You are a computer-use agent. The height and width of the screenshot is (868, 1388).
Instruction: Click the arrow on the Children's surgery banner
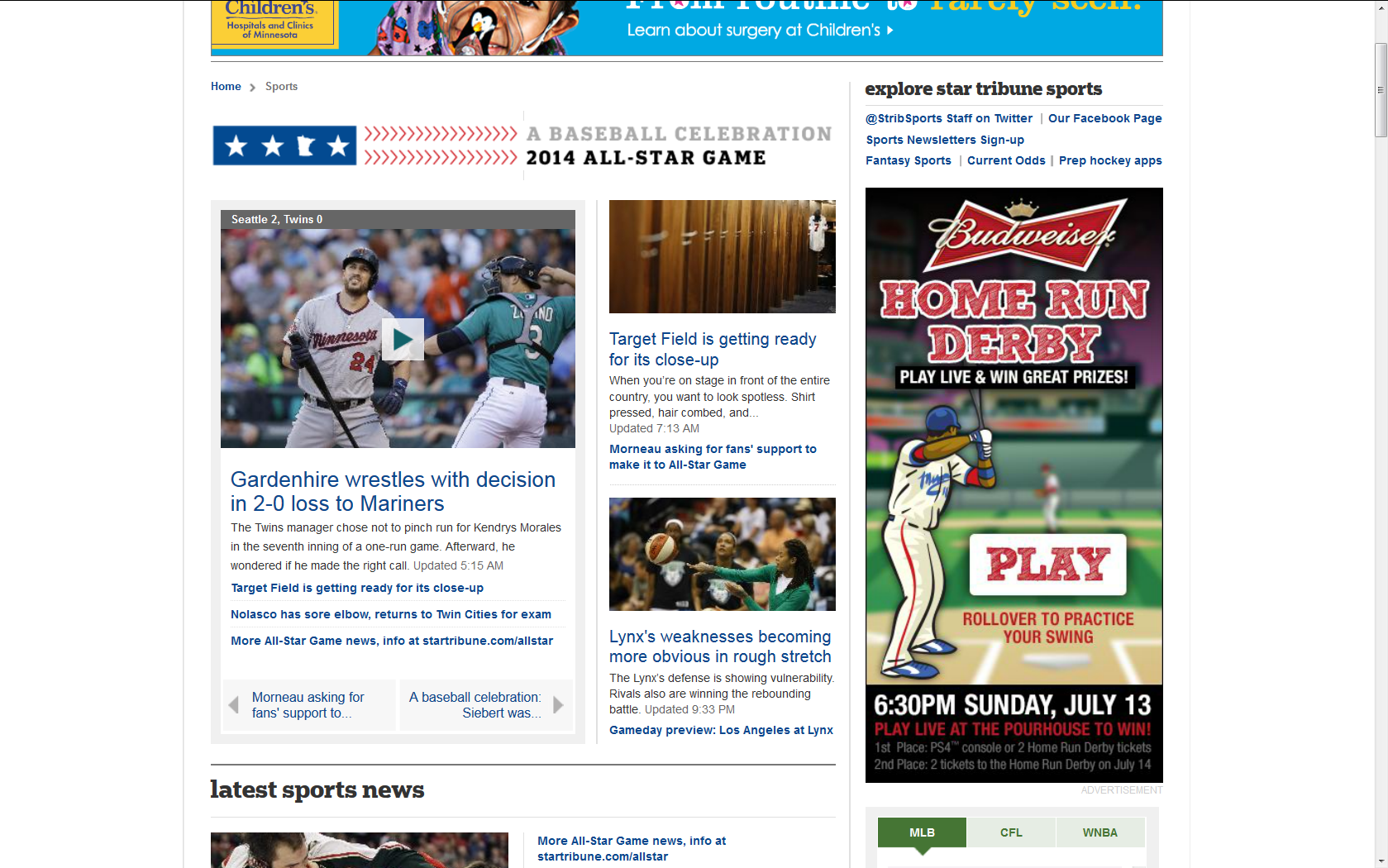click(888, 31)
